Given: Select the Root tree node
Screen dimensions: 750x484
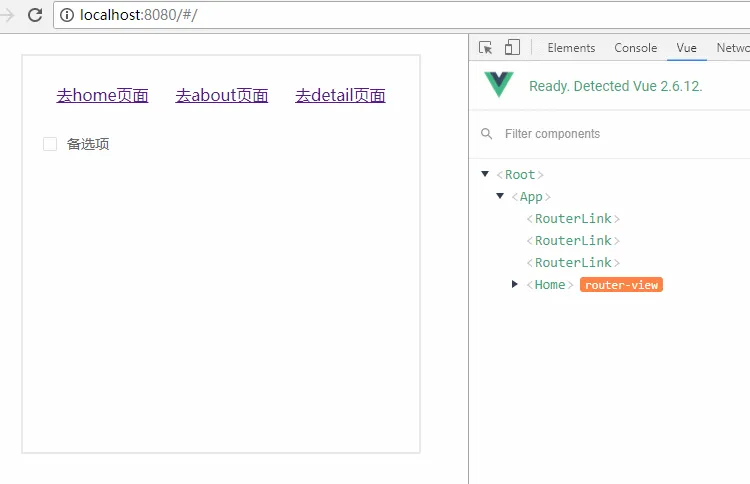Looking at the screenshot, I should pyautogui.click(x=520, y=175).
